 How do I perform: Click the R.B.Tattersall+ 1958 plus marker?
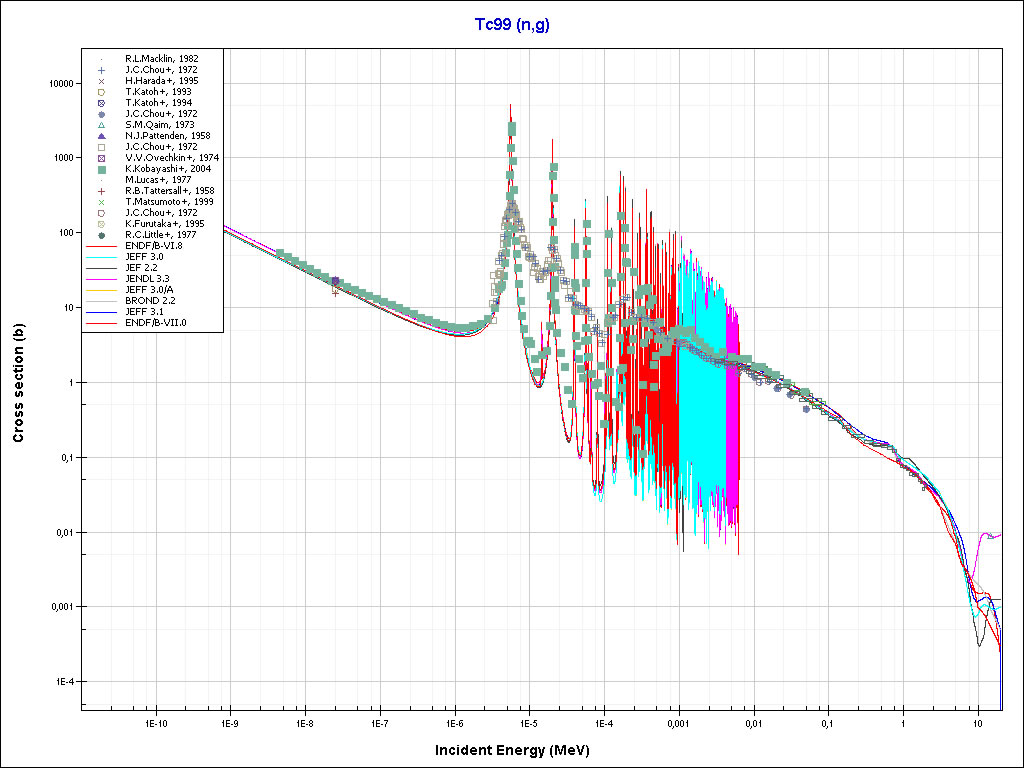click(x=101, y=191)
